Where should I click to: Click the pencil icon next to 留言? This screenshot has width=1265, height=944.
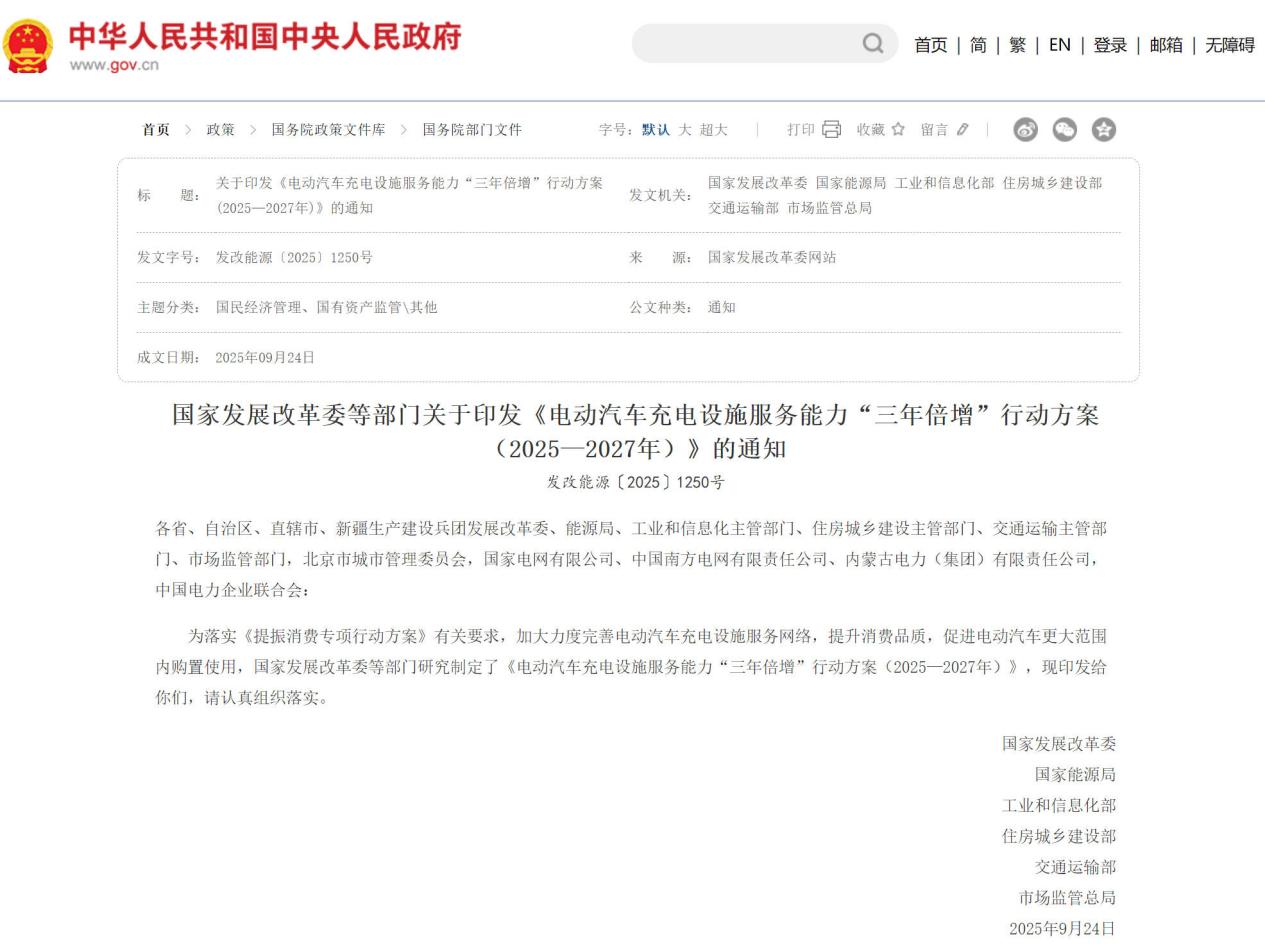(x=962, y=129)
